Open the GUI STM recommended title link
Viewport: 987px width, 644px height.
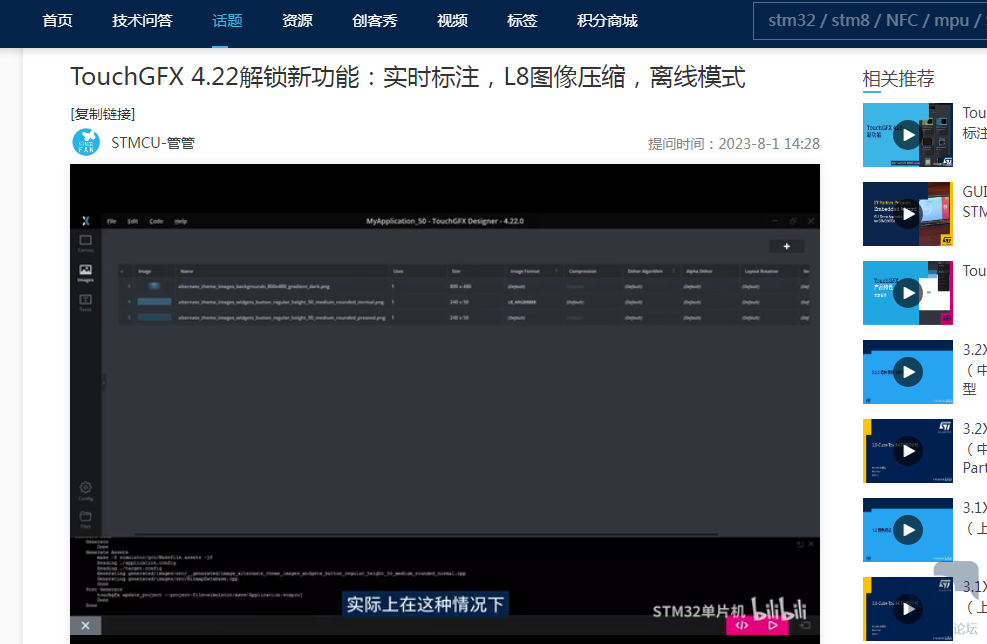[974, 201]
